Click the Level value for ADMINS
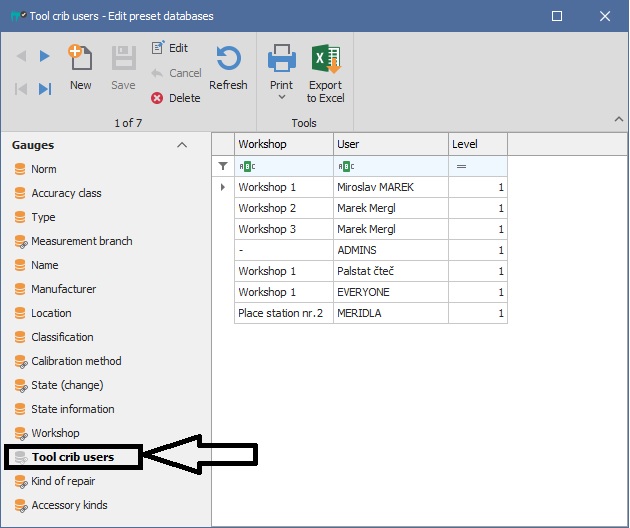This screenshot has width=630, height=528. click(x=478, y=250)
